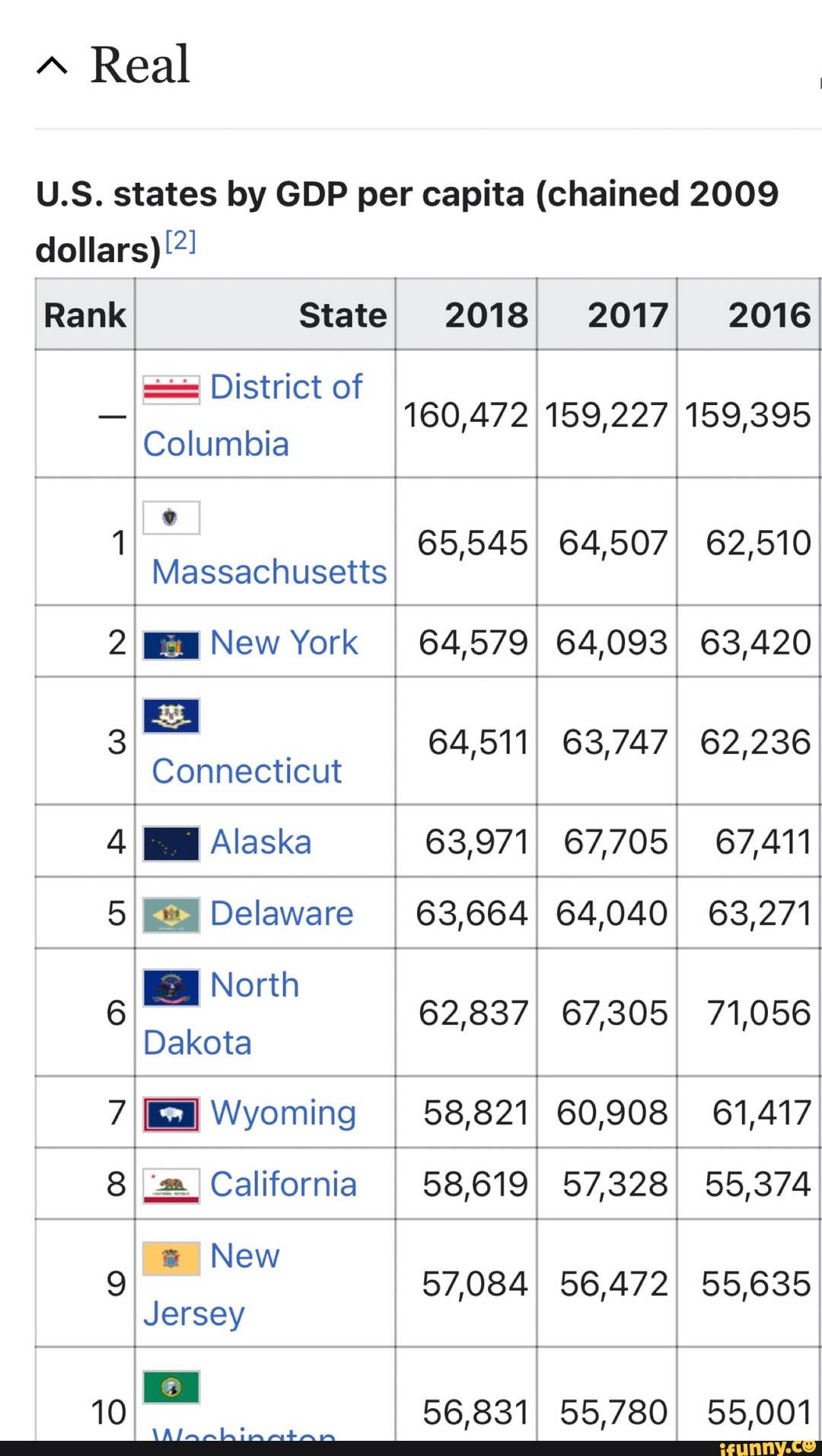
Task: Open the Massachusetts article link
Action: (x=268, y=573)
